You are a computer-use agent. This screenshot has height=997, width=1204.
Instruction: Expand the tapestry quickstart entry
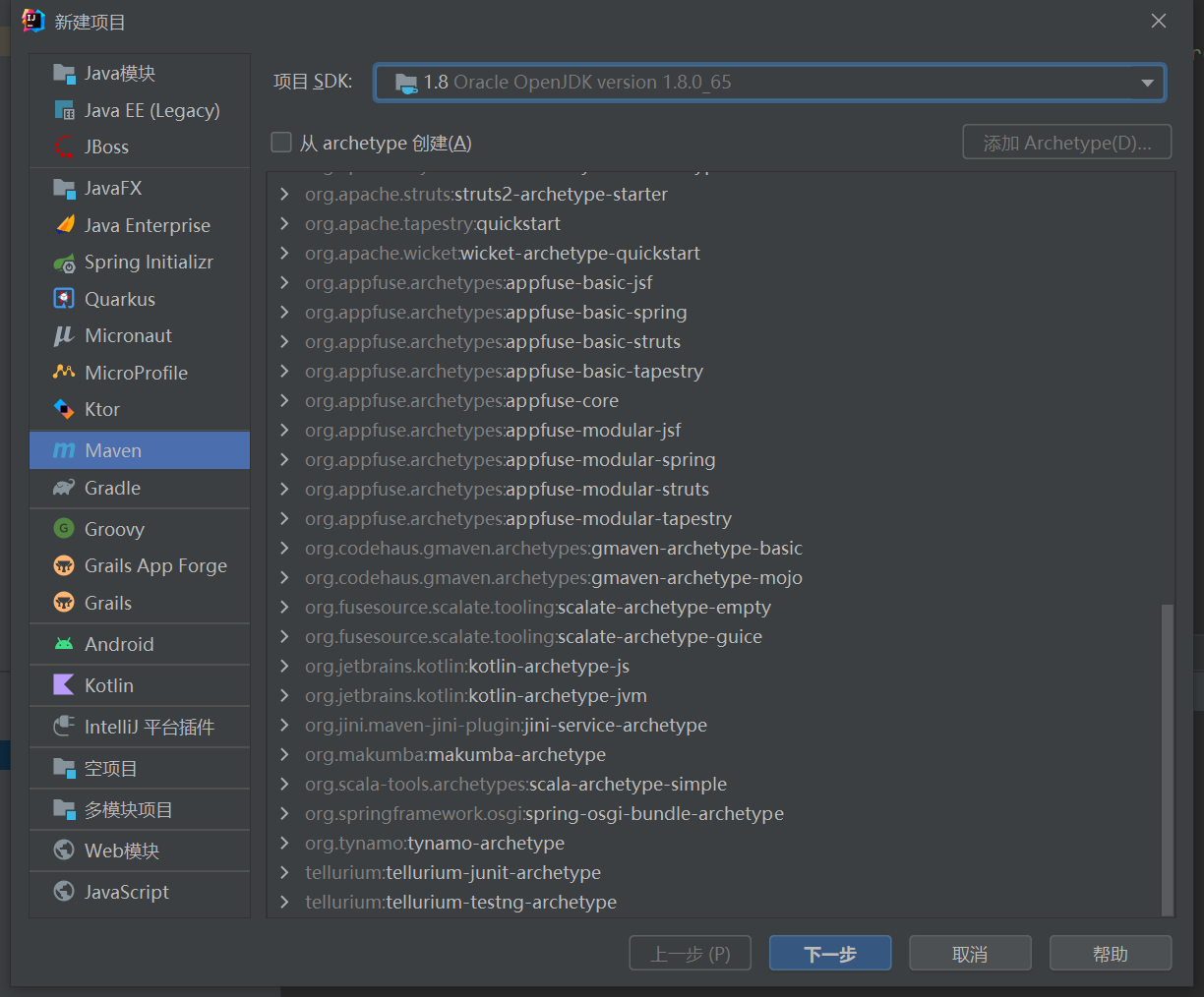click(x=284, y=224)
